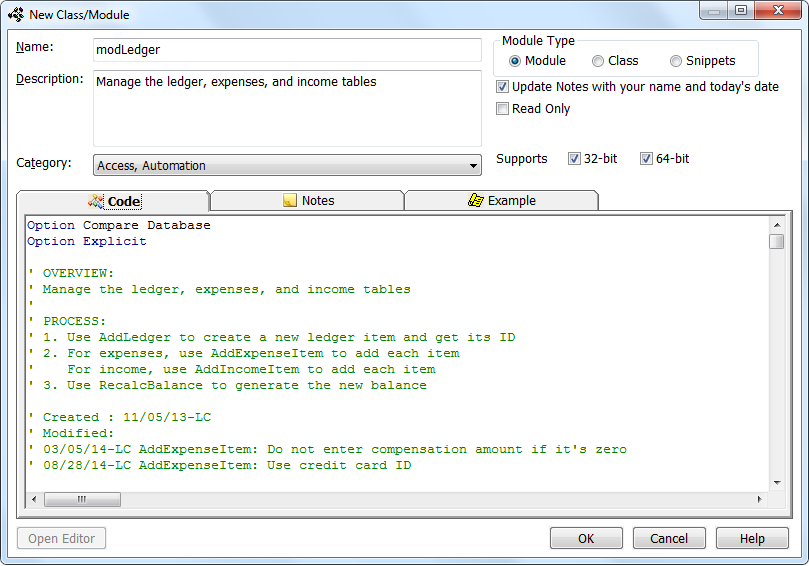Image resolution: width=809 pixels, height=566 pixels.
Task: Click the Open Editor button
Action: (x=61, y=538)
